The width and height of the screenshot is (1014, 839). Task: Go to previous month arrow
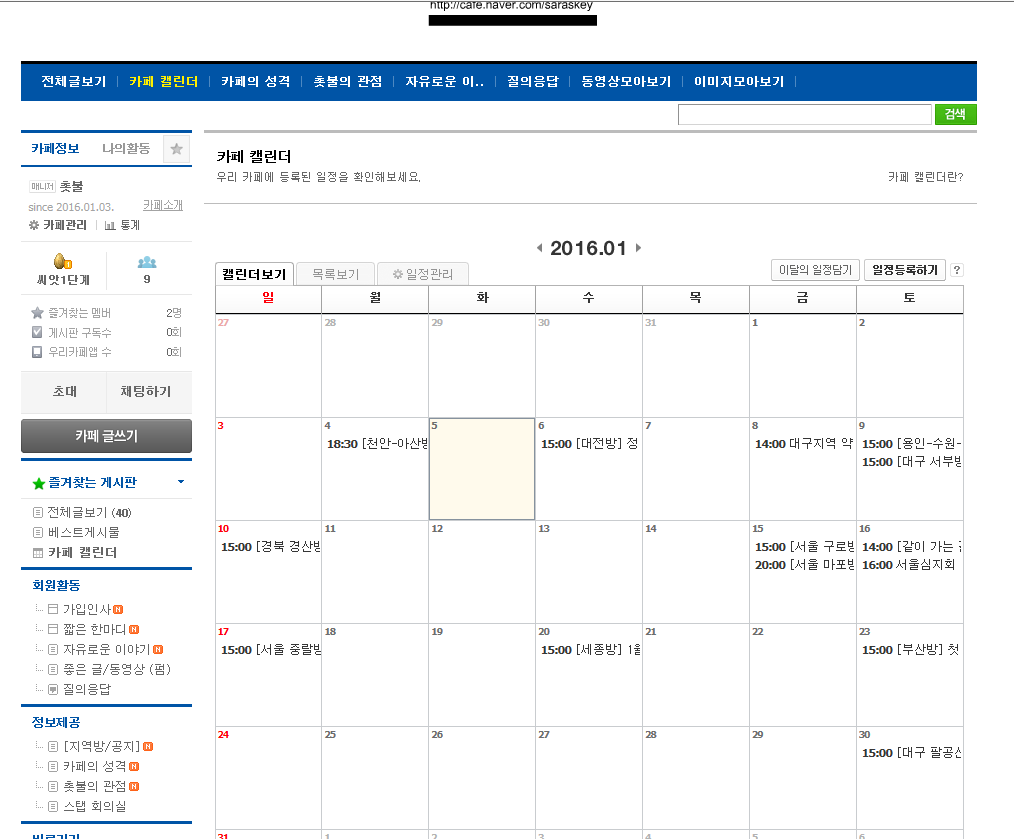pos(539,248)
